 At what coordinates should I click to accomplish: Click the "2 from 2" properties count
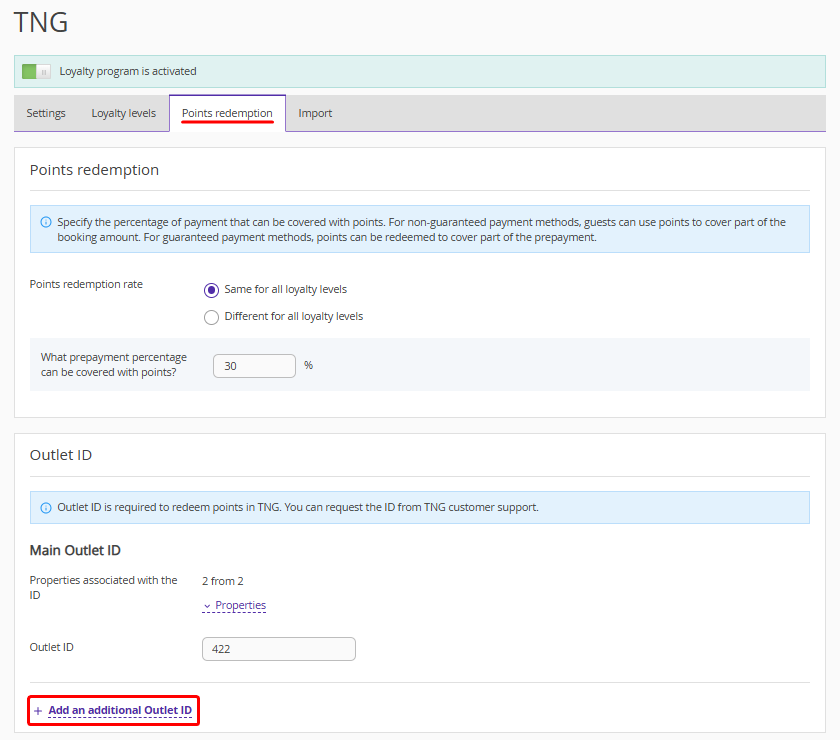[223, 581]
